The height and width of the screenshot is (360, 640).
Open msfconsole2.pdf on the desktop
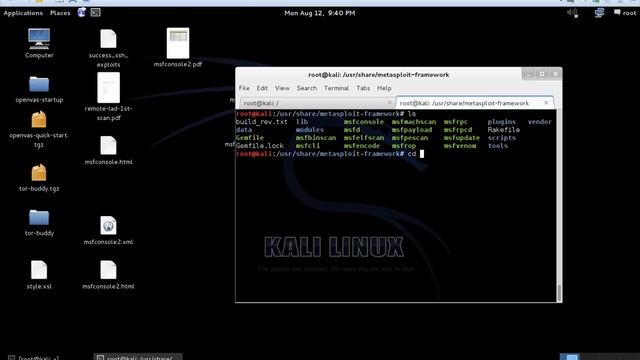(178, 43)
